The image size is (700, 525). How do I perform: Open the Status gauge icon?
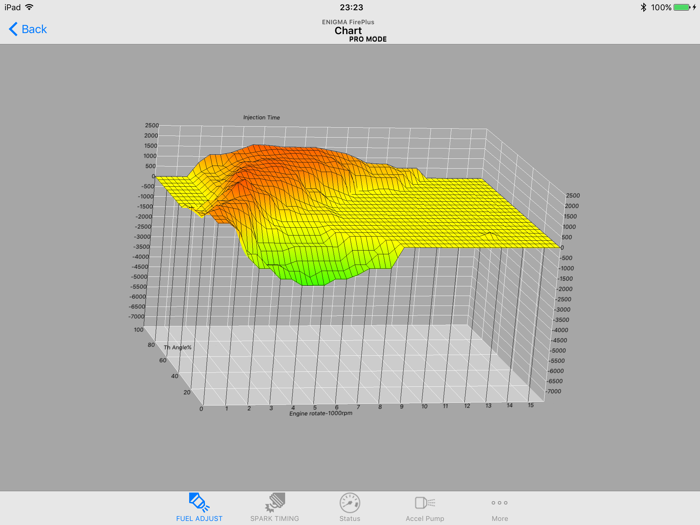pos(349,502)
